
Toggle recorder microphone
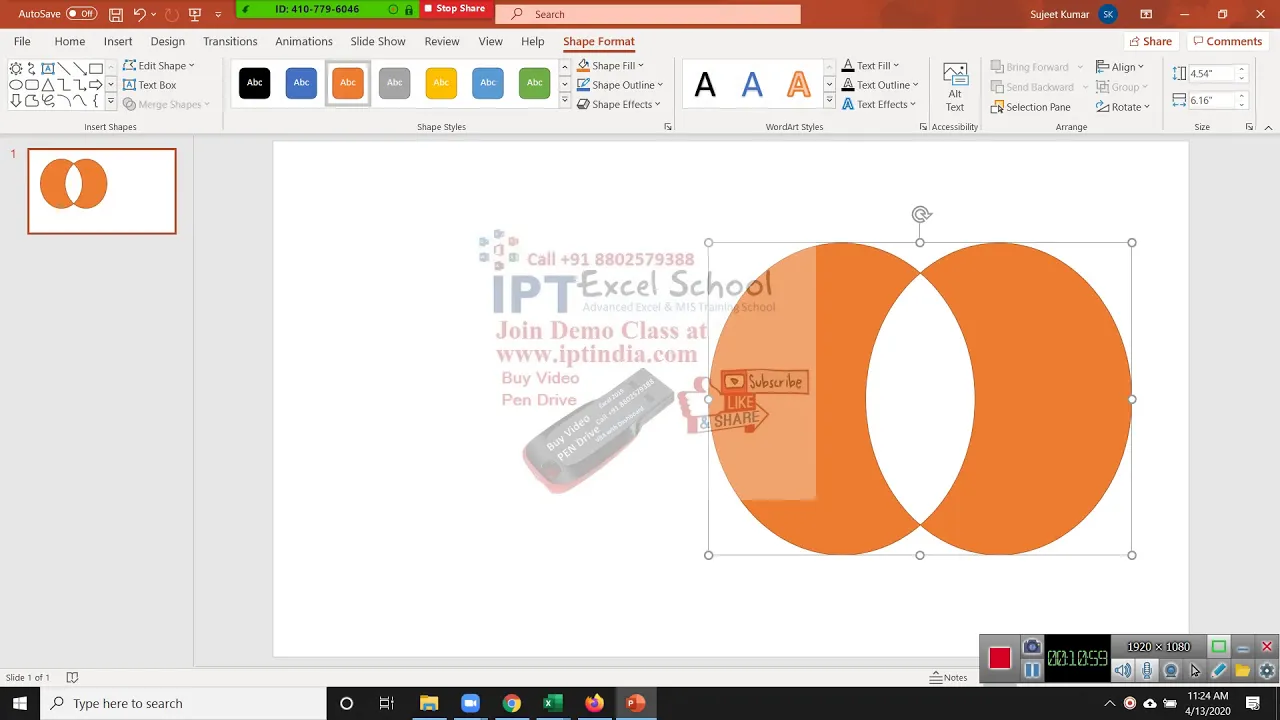click(x=1147, y=671)
